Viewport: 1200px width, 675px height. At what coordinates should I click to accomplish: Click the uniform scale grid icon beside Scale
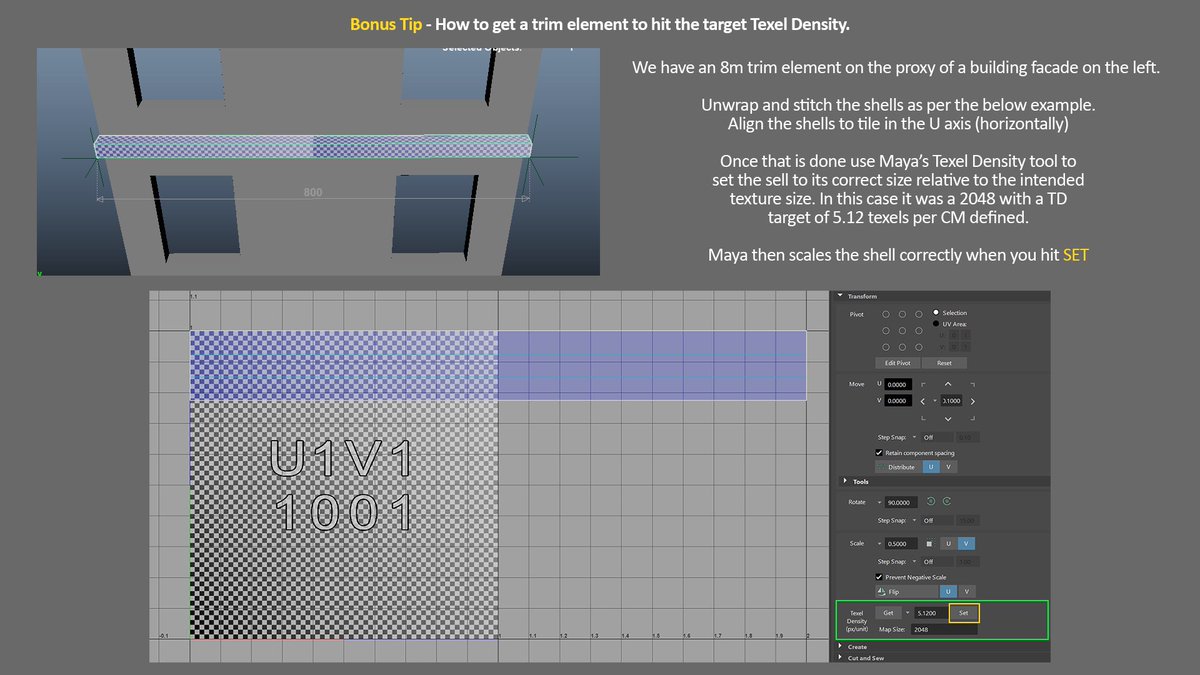[x=930, y=544]
